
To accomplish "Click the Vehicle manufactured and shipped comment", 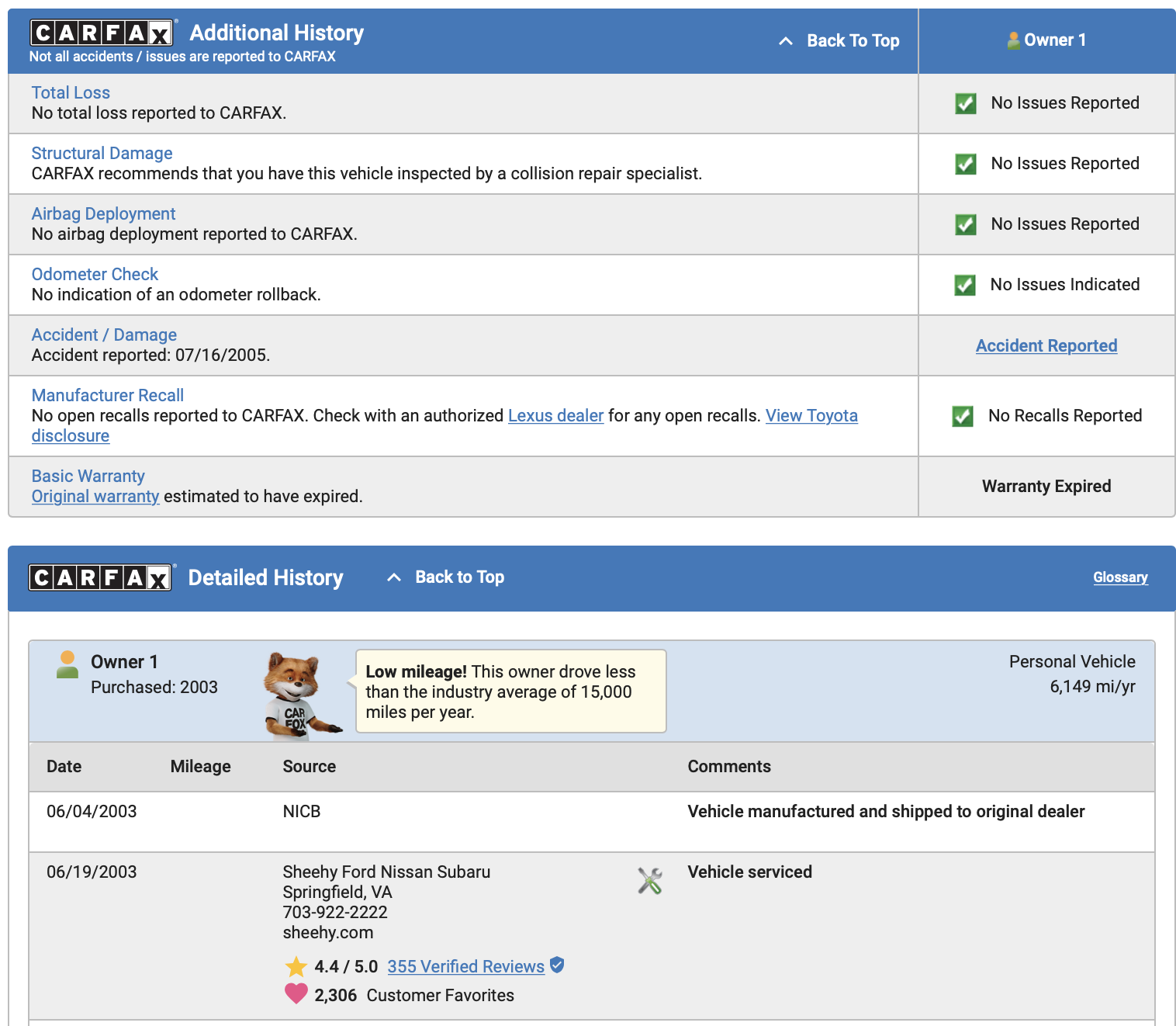I will tap(886, 811).
